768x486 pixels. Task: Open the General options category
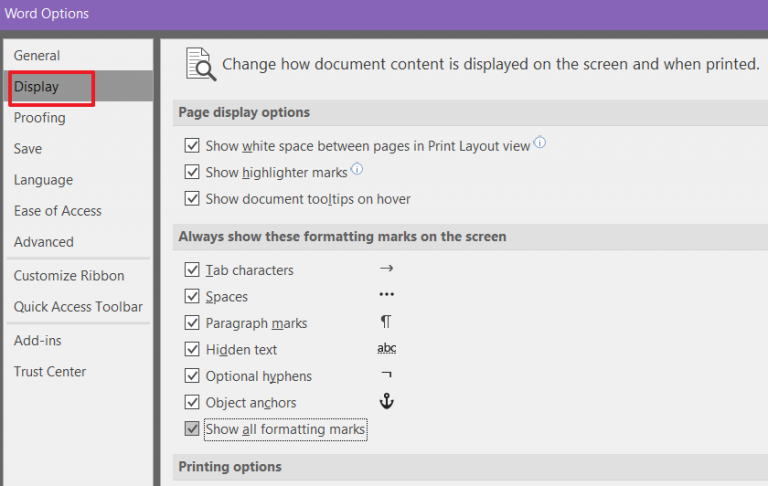click(x=78, y=55)
